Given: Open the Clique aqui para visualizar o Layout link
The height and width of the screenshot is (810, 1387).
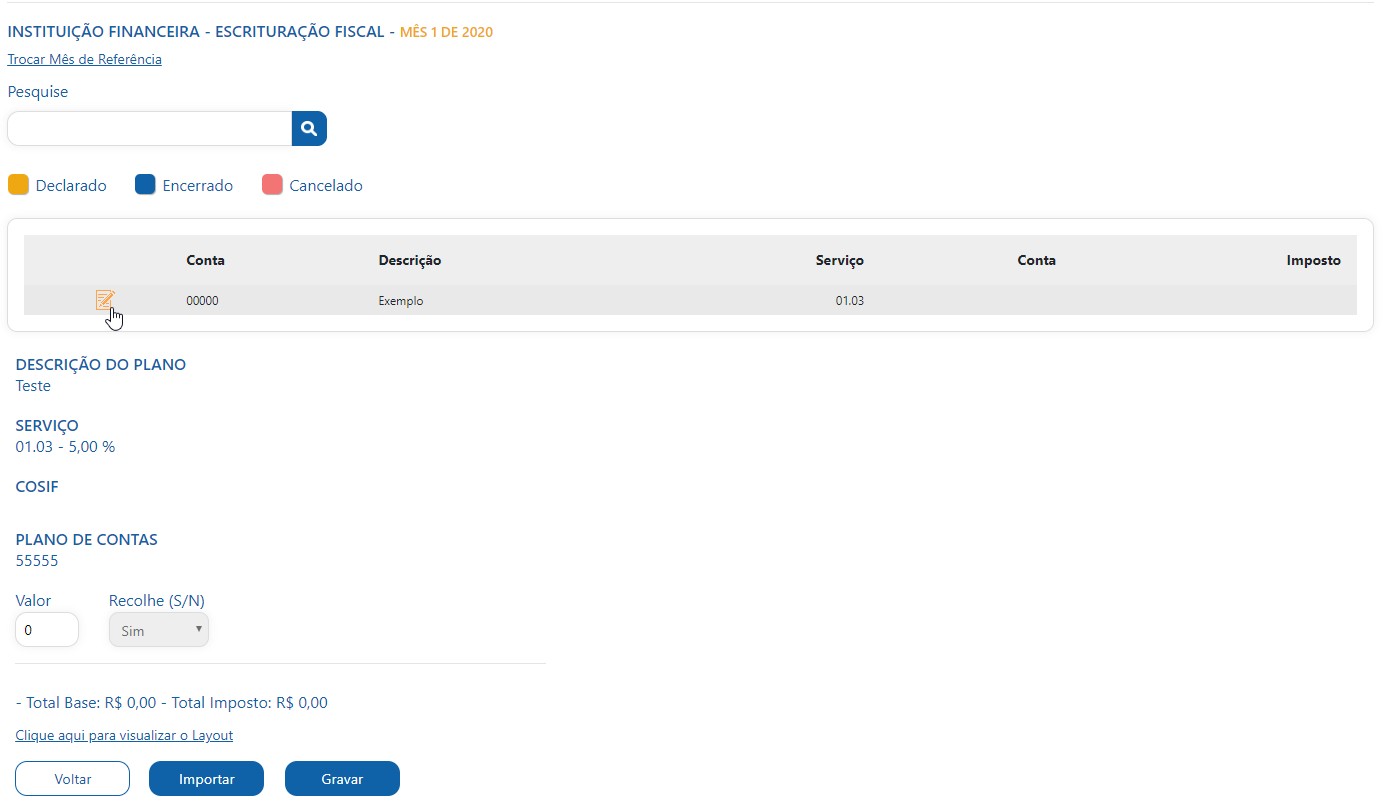Looking at the screenshot, I should click(124, 735).
